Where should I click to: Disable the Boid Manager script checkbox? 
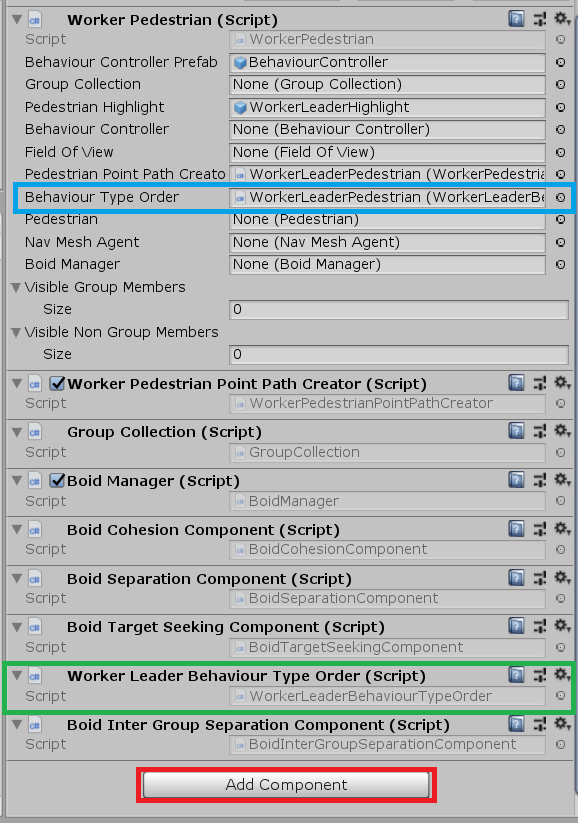pos(57,481)
